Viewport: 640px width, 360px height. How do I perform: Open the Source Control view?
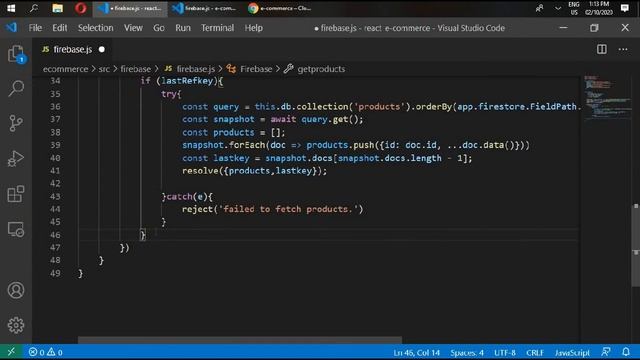[16, 123]
